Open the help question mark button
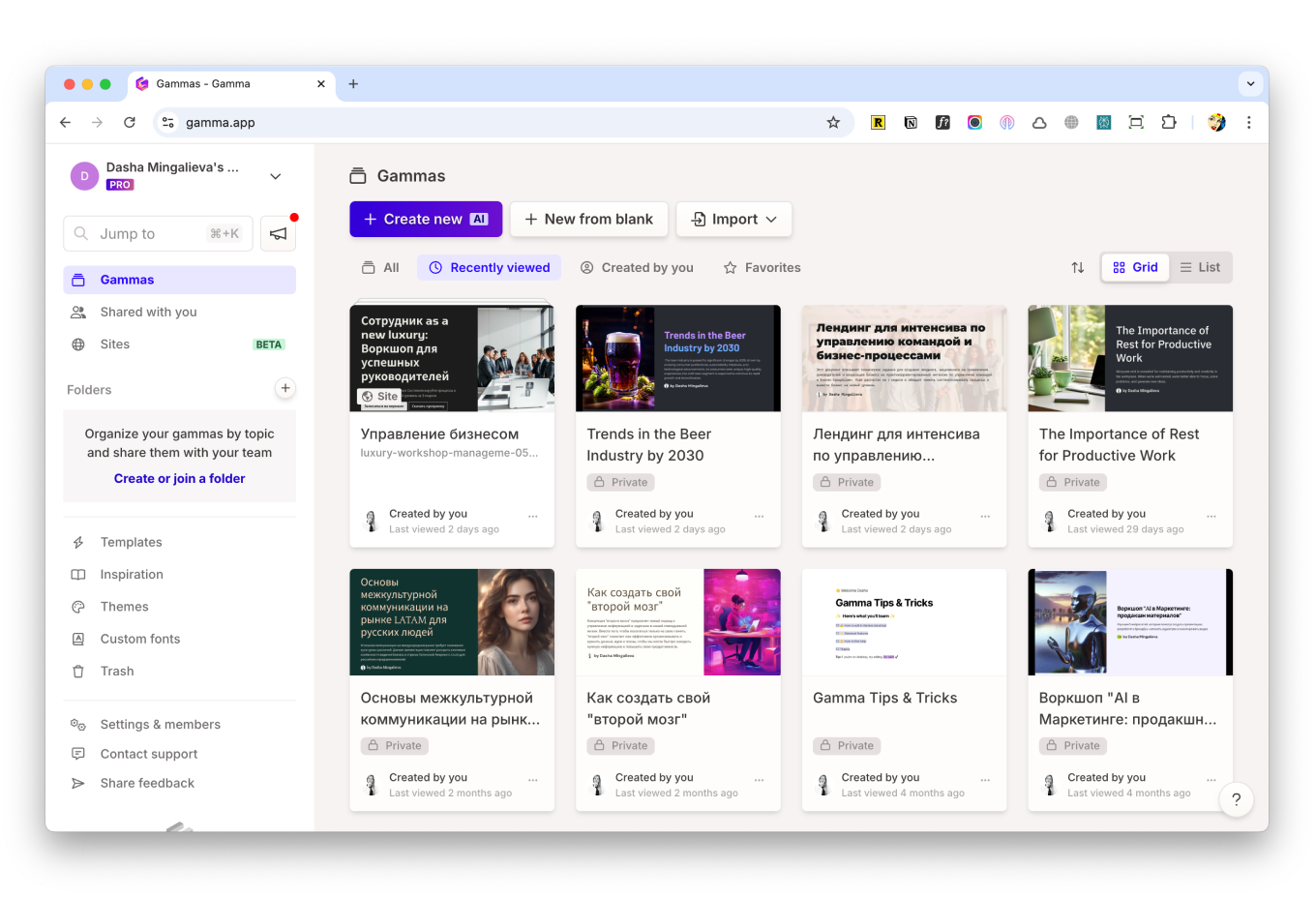 click(1236, 799)
